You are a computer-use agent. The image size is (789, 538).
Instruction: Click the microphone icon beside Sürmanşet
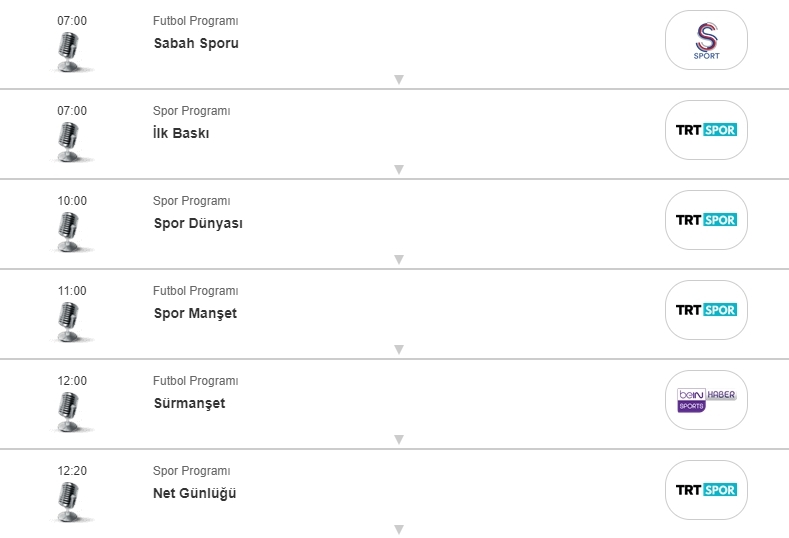[69, 411]
